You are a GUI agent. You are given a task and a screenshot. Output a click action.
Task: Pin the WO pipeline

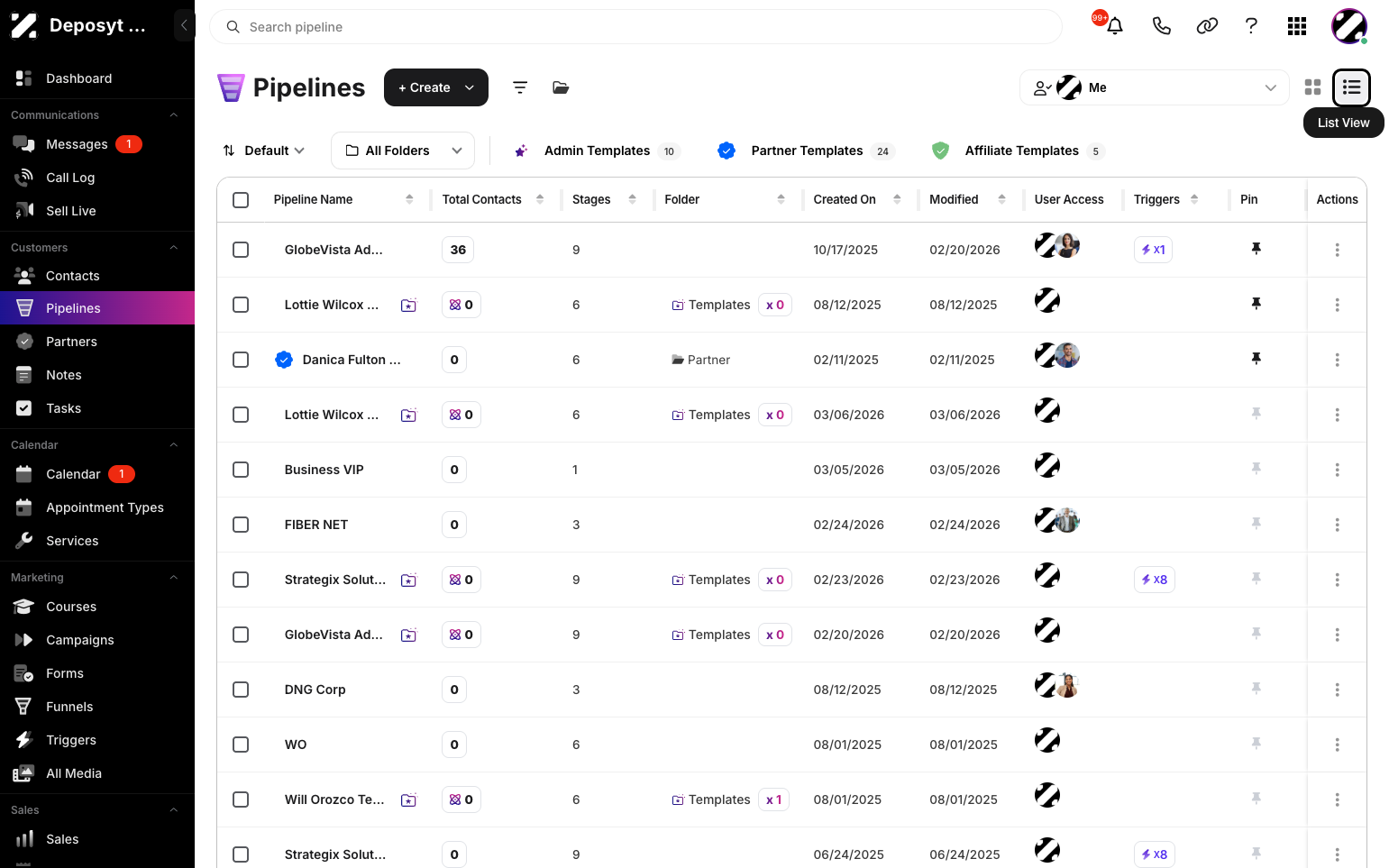[1256, 744]
